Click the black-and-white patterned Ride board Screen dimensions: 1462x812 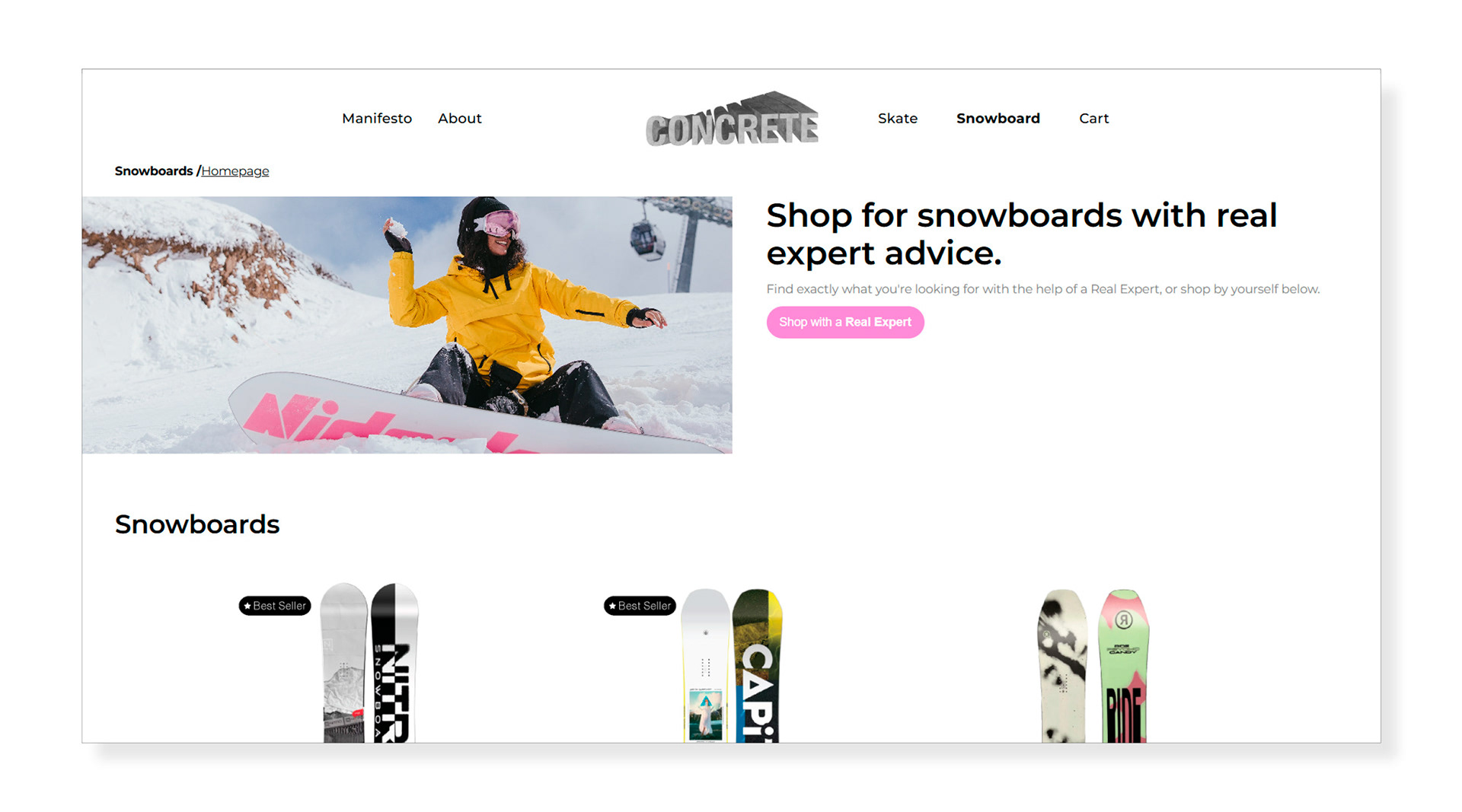point(1063,665)
